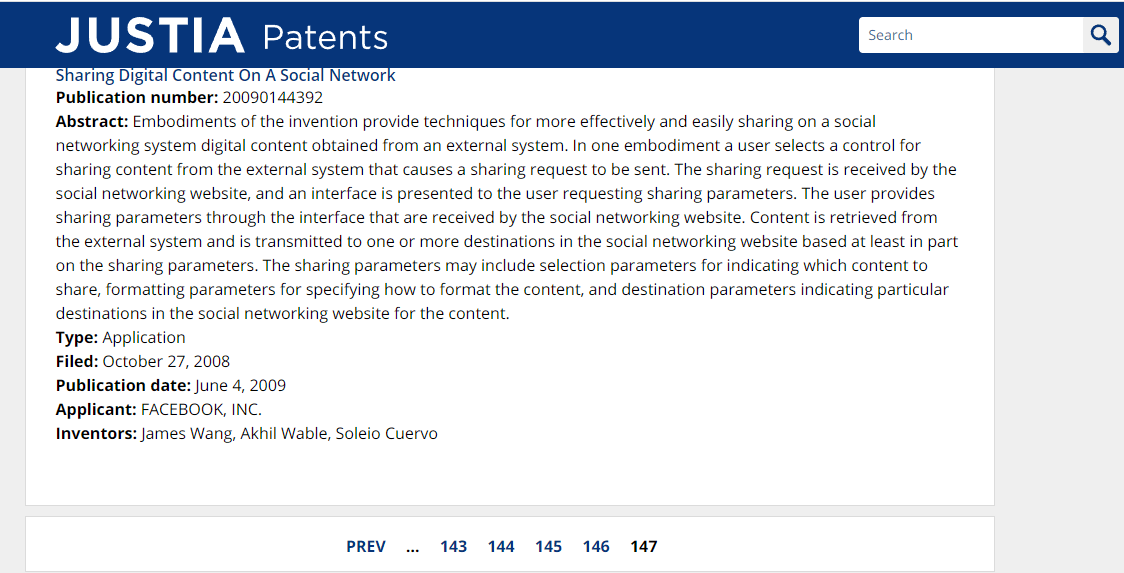This screenshot has height=573, width=1124.
Task: Jump to results page 146
Action: [596, 546]
